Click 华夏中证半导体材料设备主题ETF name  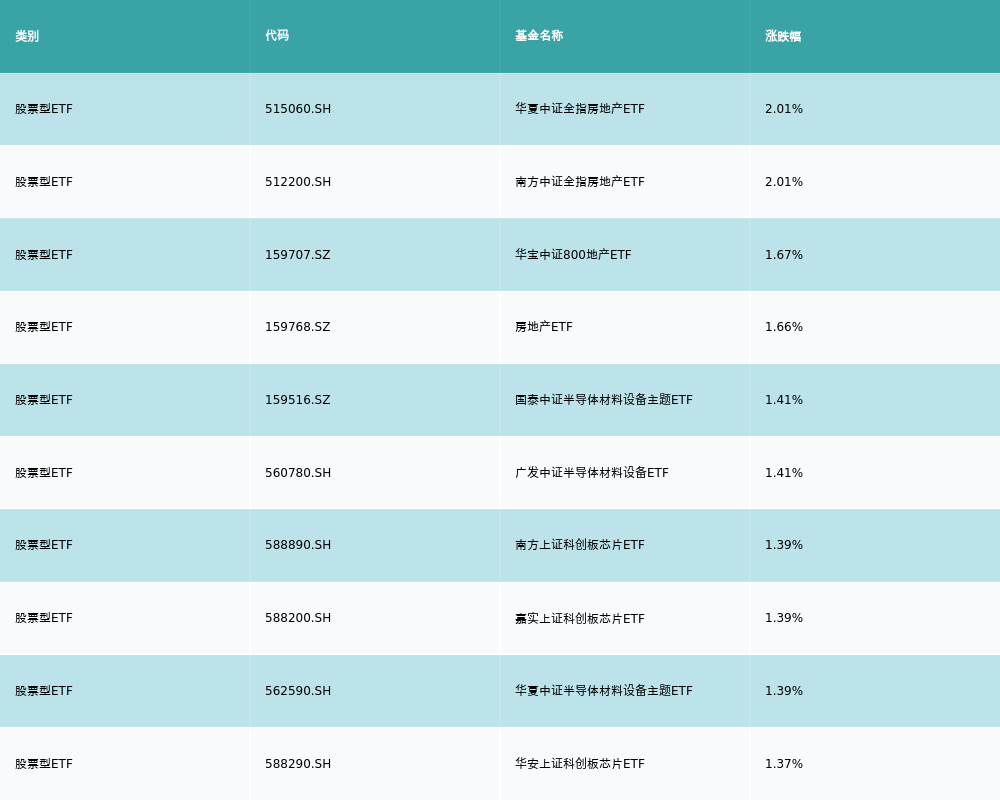(604, 691)
